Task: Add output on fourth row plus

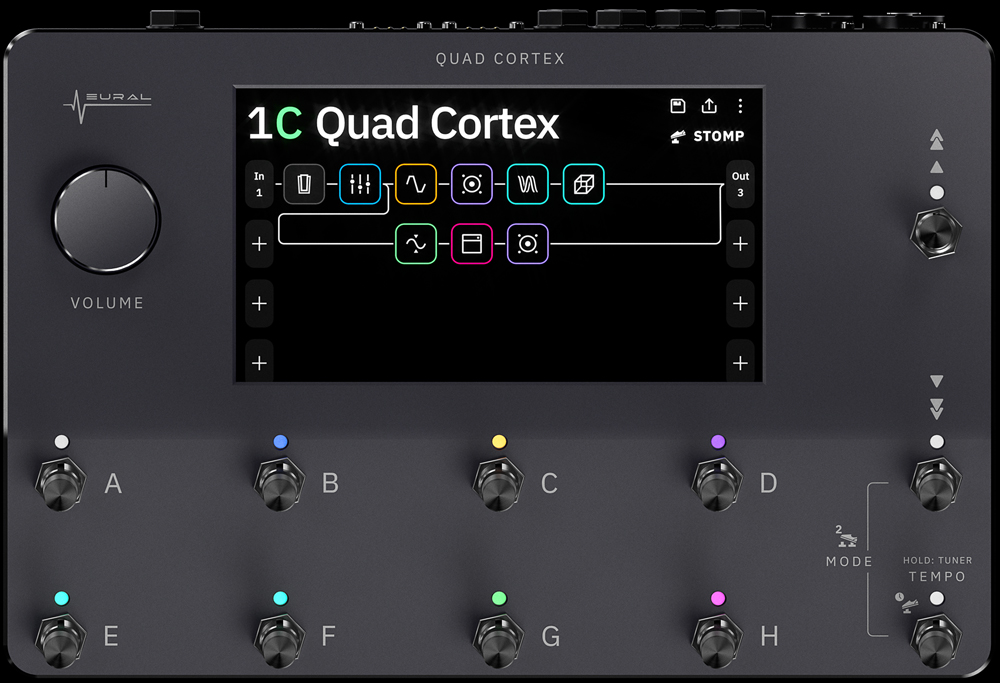Action: coord(740,363)
